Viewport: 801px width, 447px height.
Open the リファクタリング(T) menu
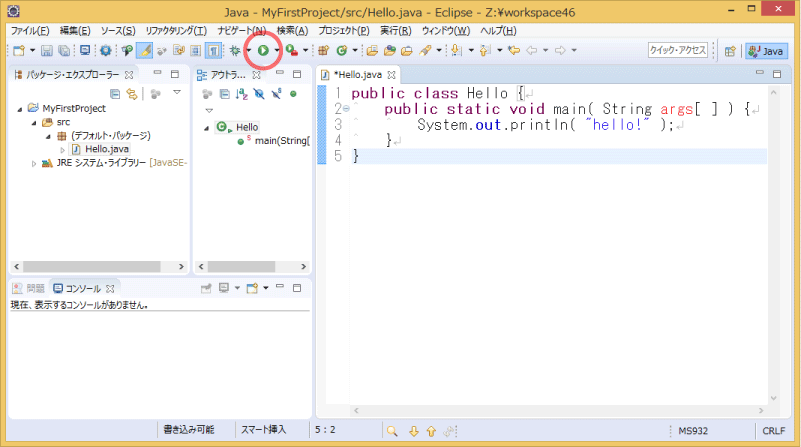[x=176, y=31]
